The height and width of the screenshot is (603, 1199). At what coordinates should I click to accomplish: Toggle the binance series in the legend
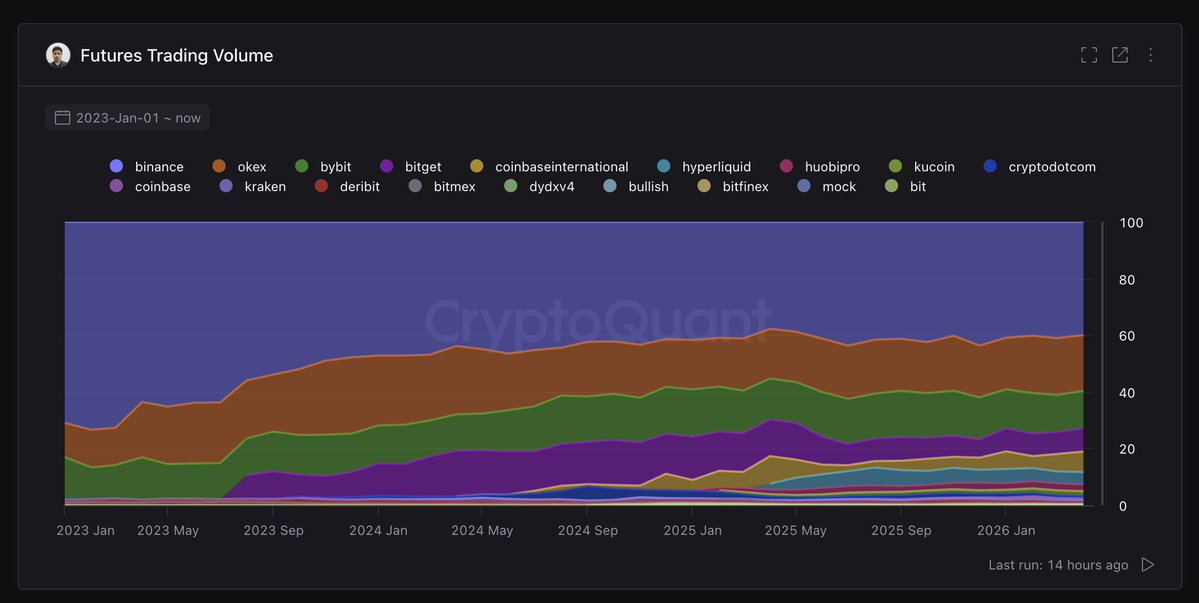coord(147,167)
